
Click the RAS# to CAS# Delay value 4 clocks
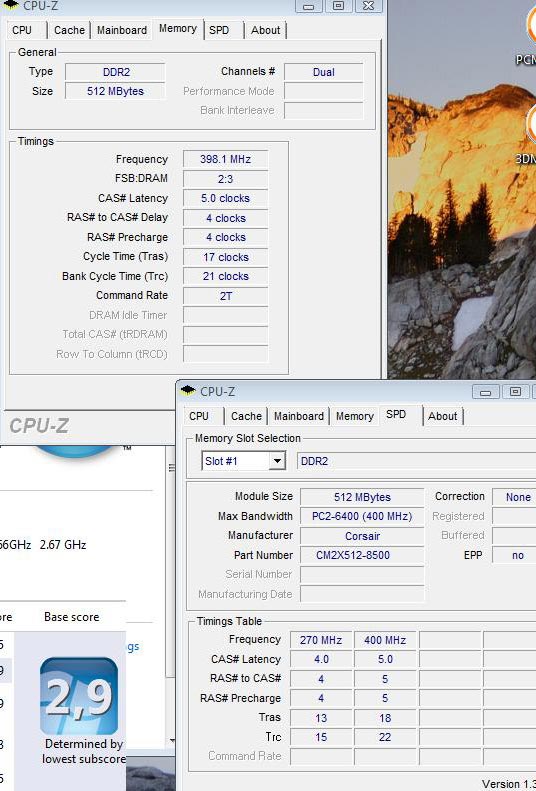pyautogui.click(x=225, y=218)
